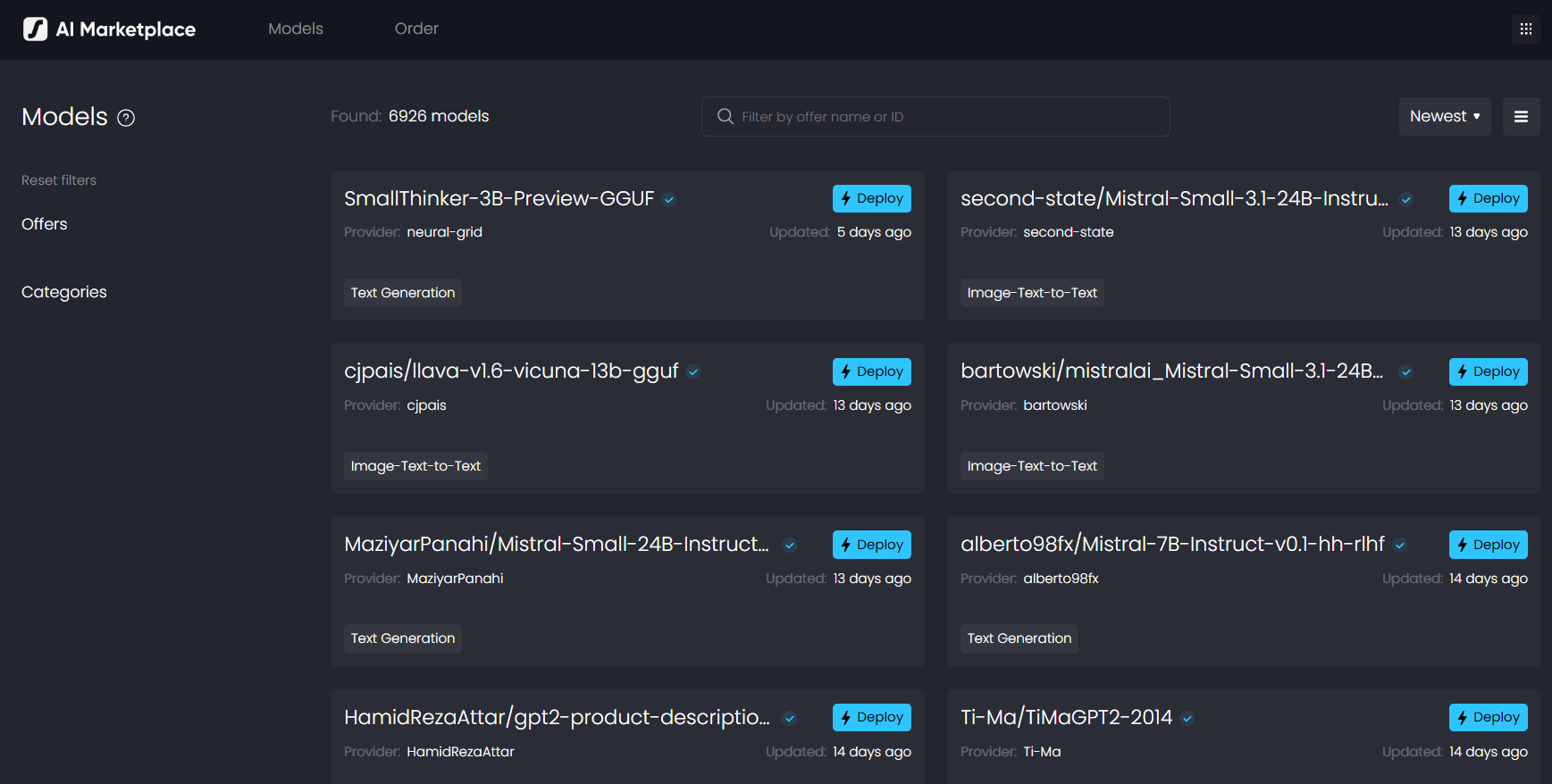Click verified badge of alberto98fx Mistral-7B model
The height and width of the screenshot is (784, 1552).
[1400, 546]
